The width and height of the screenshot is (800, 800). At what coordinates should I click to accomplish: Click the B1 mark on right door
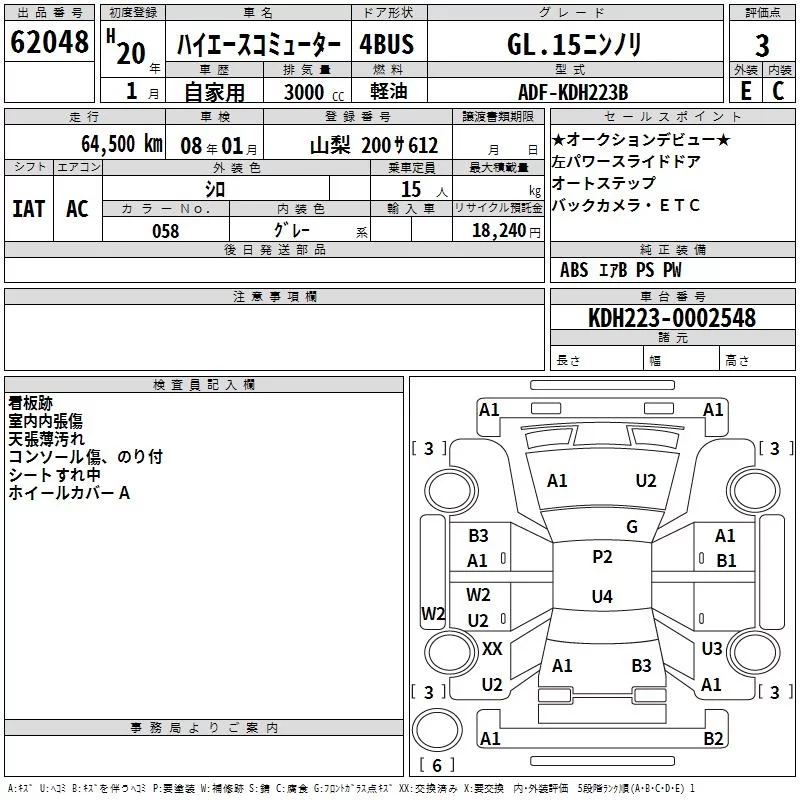725,561
